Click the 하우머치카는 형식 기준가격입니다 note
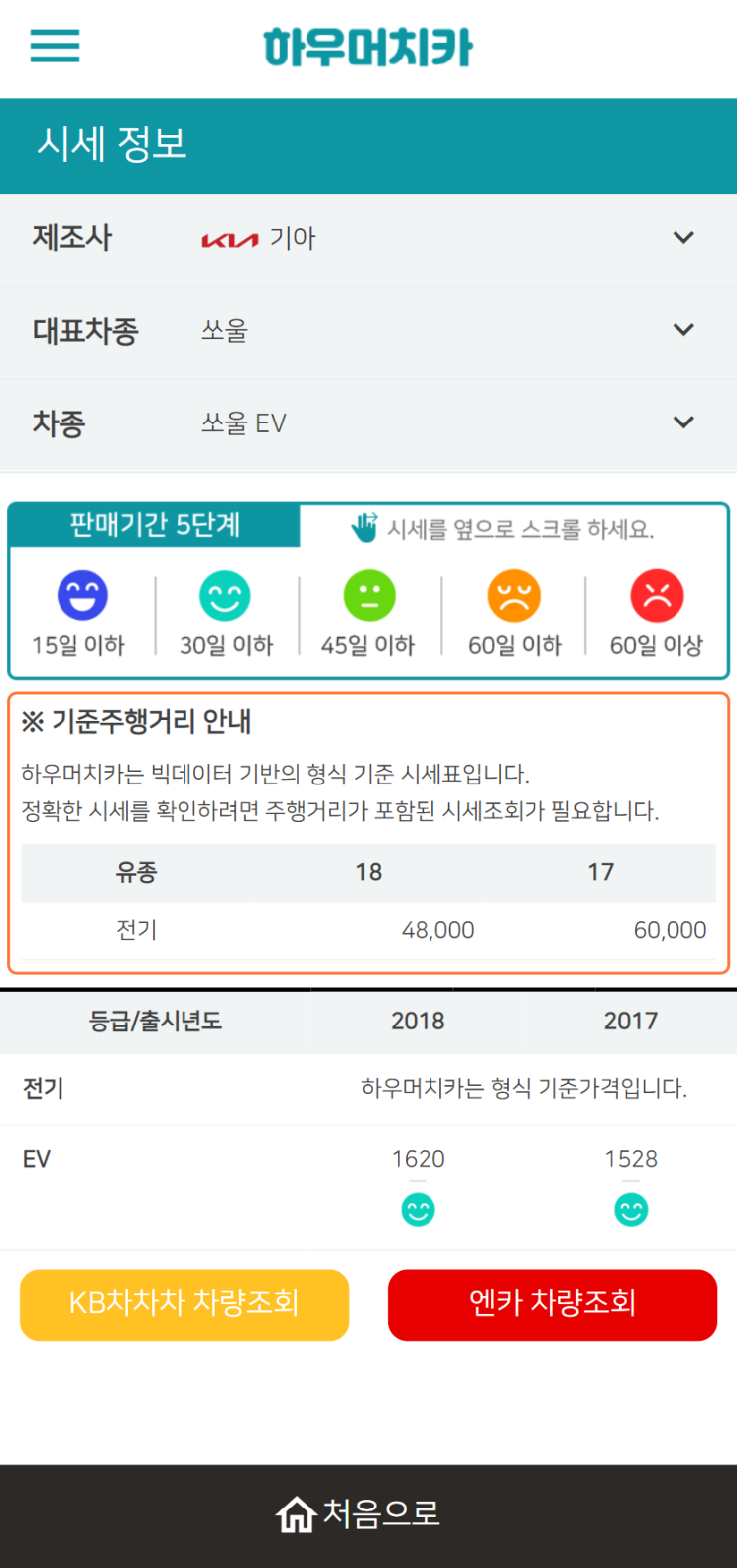This screenshot has width=737, height=1568. tap(524, 1089)
